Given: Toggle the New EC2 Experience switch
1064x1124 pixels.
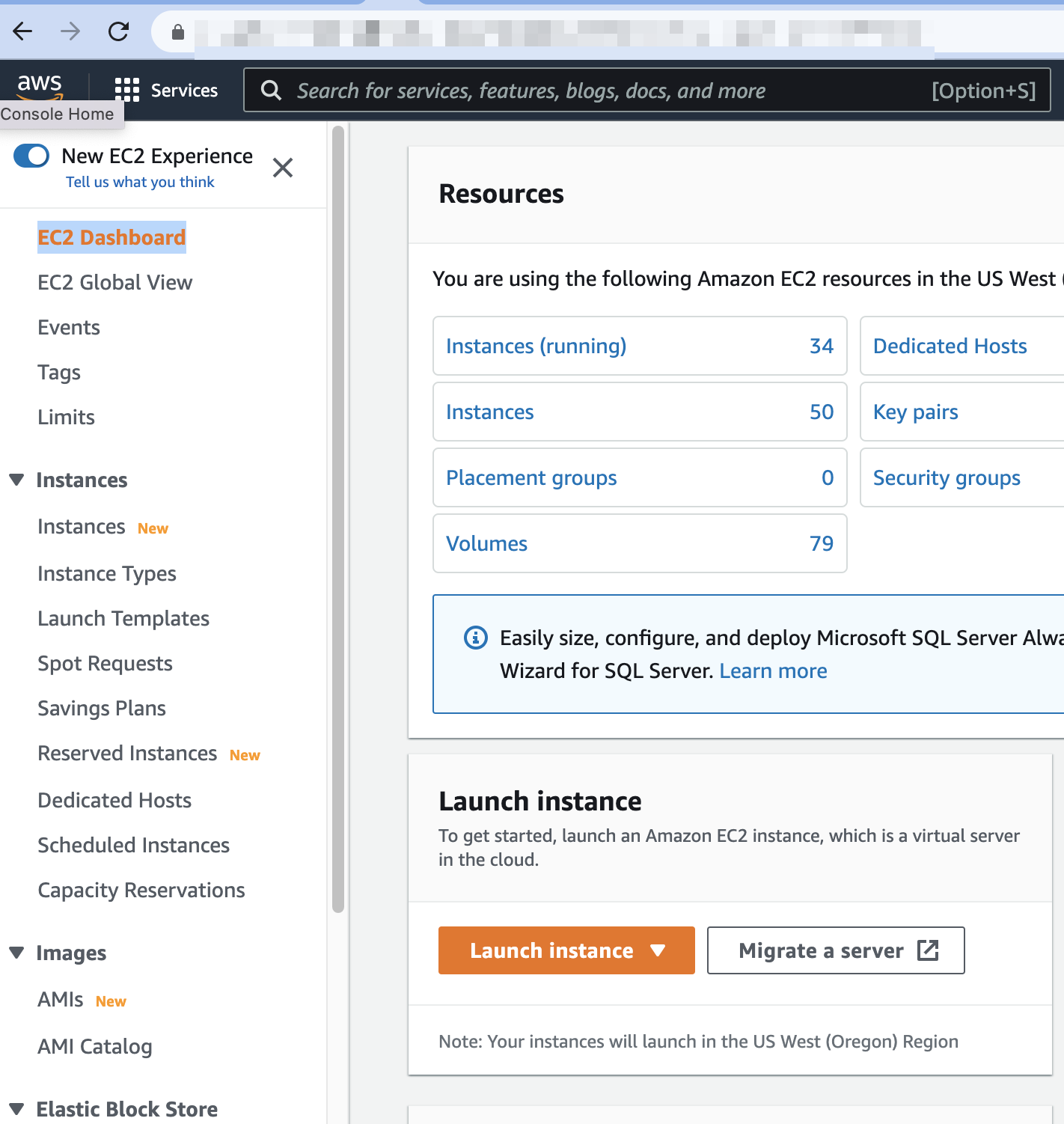Looking at the screenshot, I should 31,156.
